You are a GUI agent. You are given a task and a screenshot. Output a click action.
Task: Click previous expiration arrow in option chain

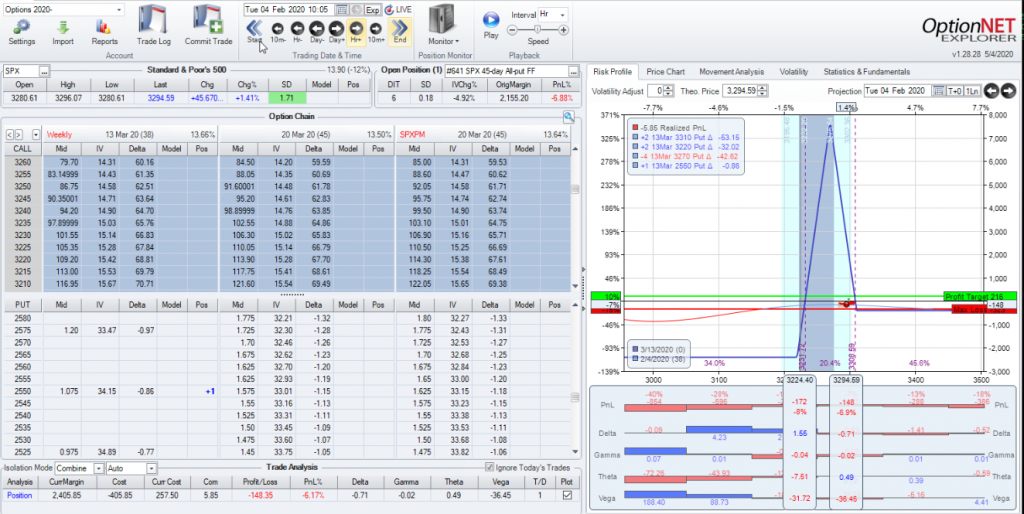[10, 135]
